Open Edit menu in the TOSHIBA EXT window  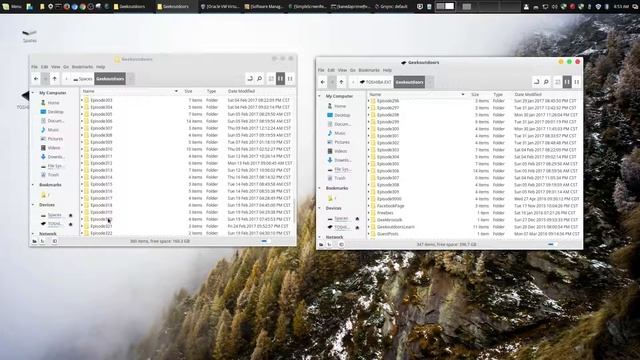click(331, 70)
